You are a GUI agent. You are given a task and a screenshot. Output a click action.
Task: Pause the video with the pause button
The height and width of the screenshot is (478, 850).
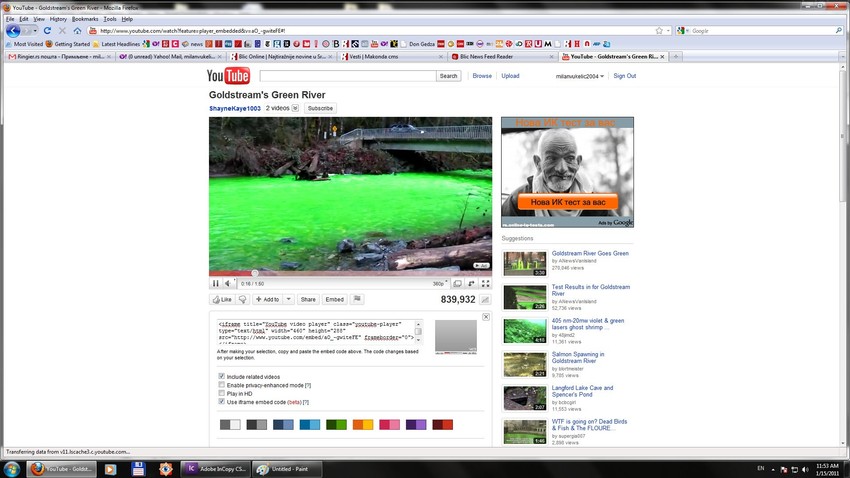215,284
